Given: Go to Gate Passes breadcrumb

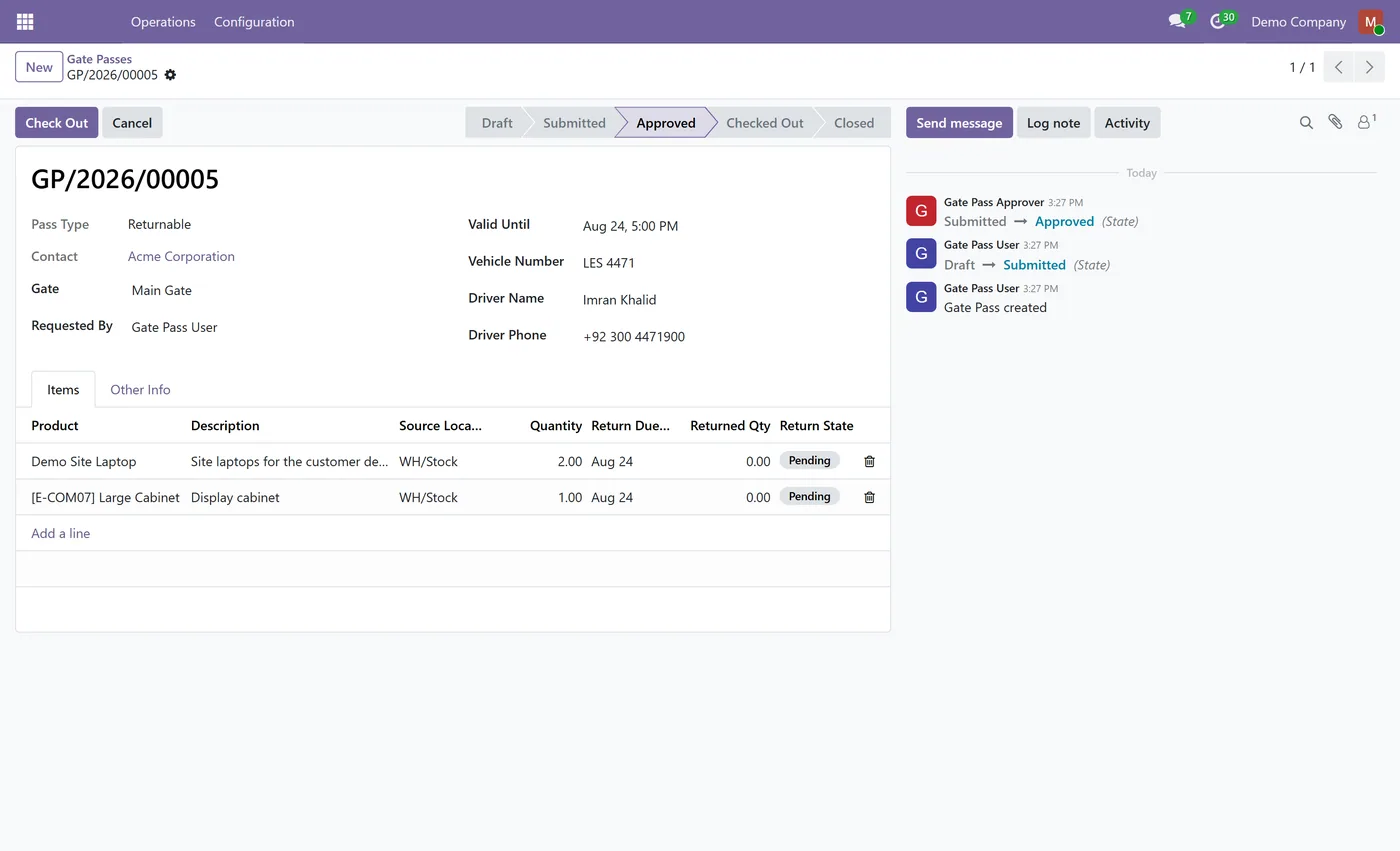Looking at the screenshot, I should click(99, 59).
